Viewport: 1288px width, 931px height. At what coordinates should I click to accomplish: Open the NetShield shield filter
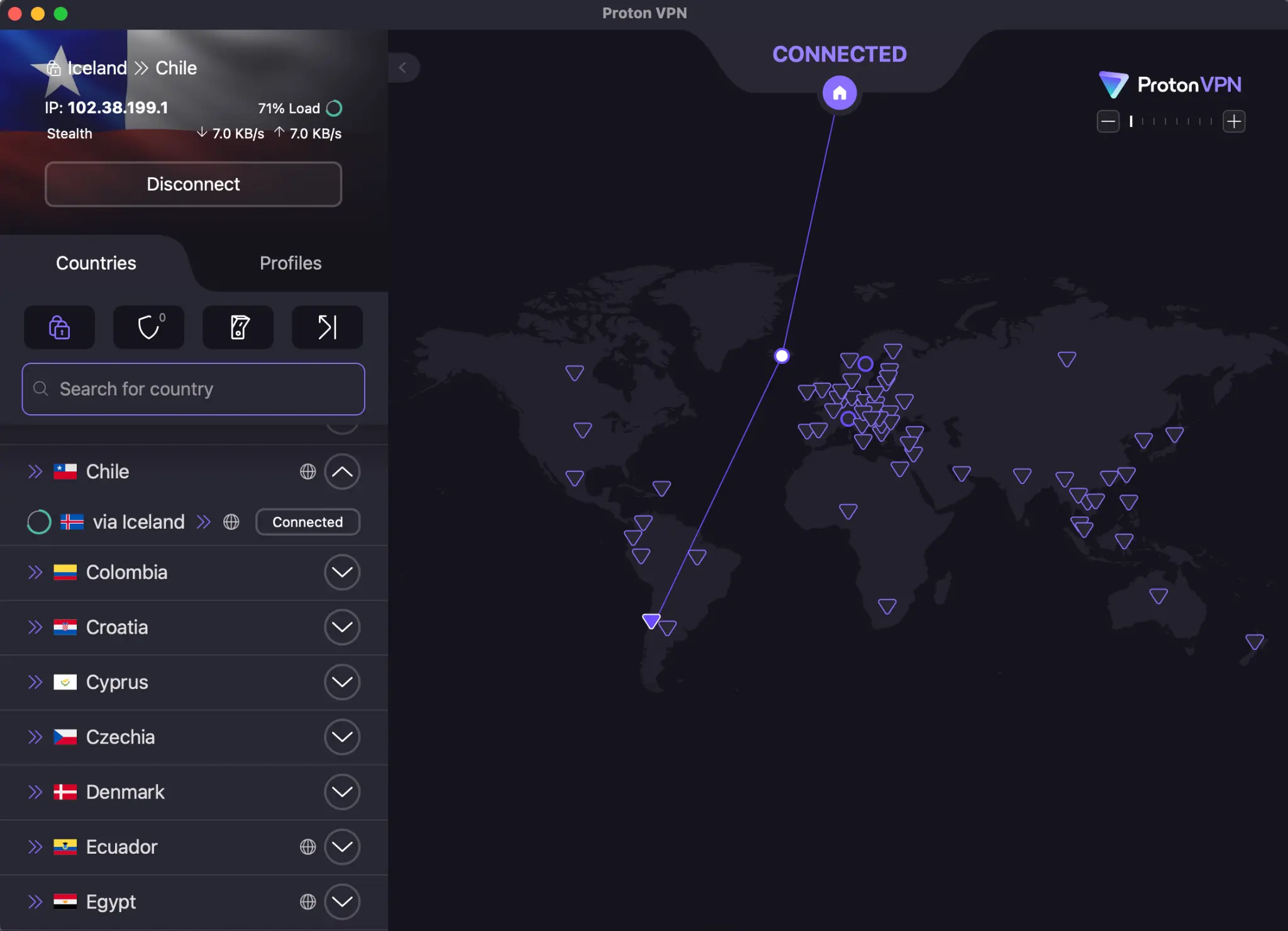point(148,327)
